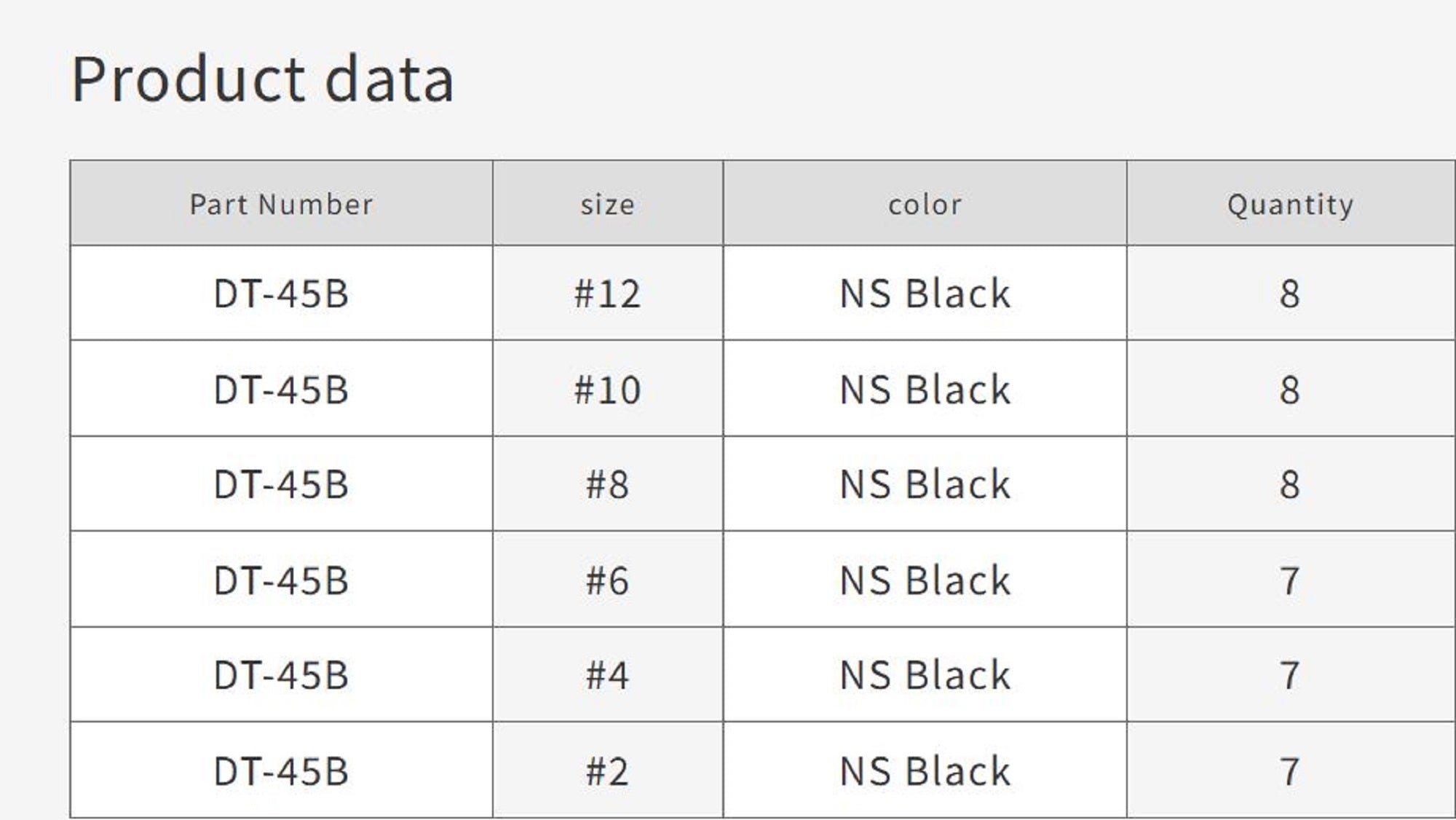Select DT-45B part number in #8 row

point(281,484)
